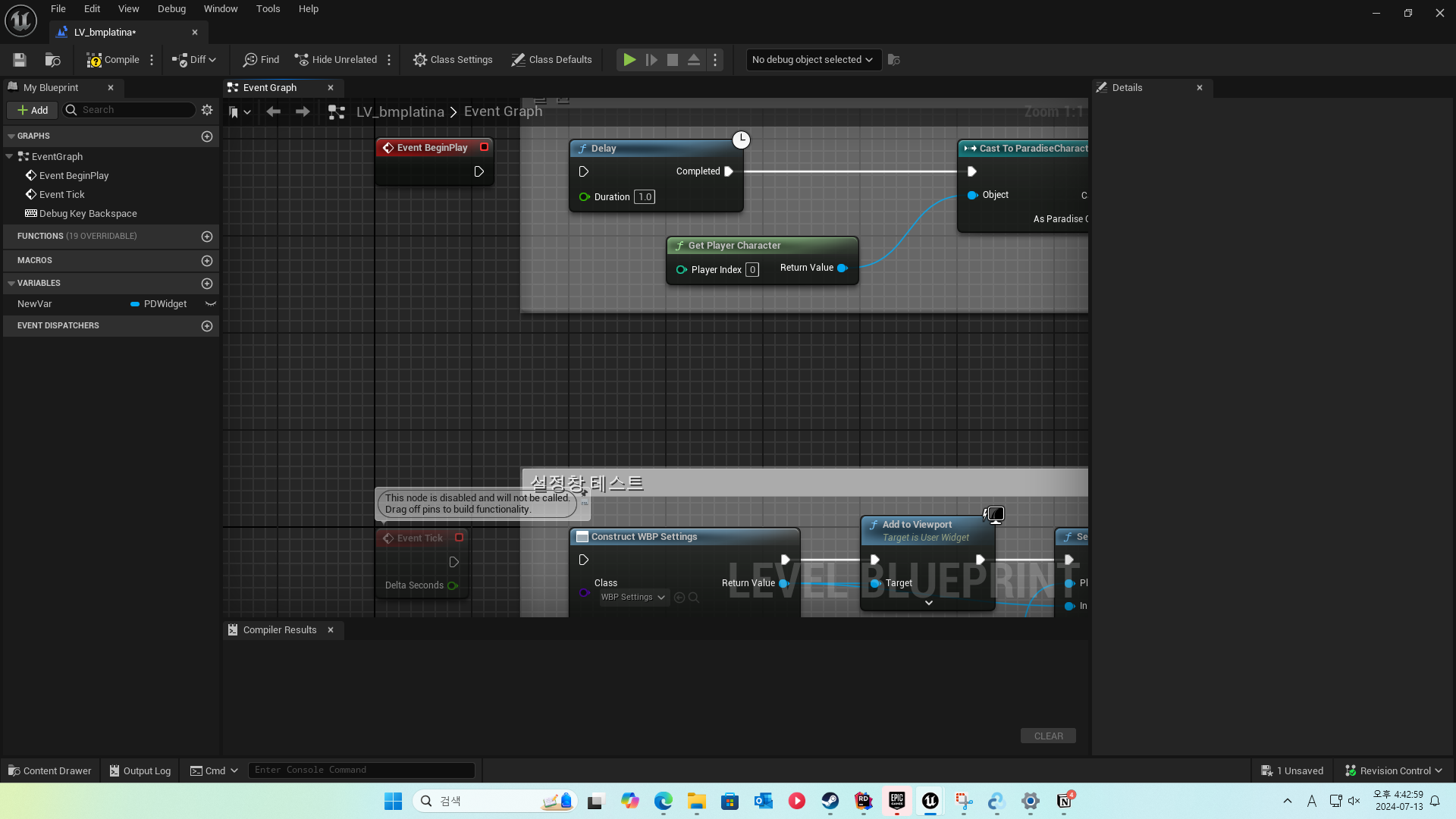
Task: Toggle NewVar instance editable eye
Action: pyautogui.click(x=211, y=304)
